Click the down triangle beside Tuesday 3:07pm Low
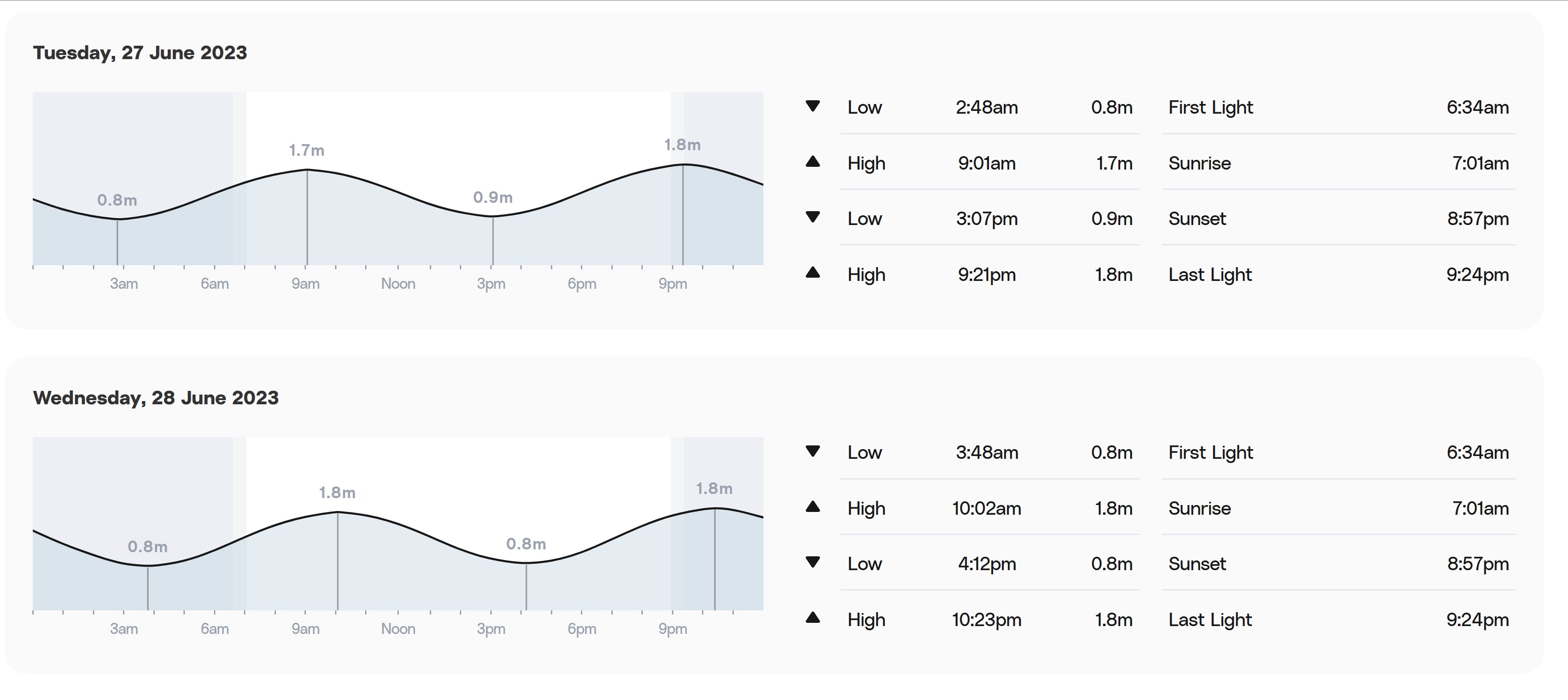This screenshot has width=1568, height=700. pyautogui.click(x=812, y=217)
